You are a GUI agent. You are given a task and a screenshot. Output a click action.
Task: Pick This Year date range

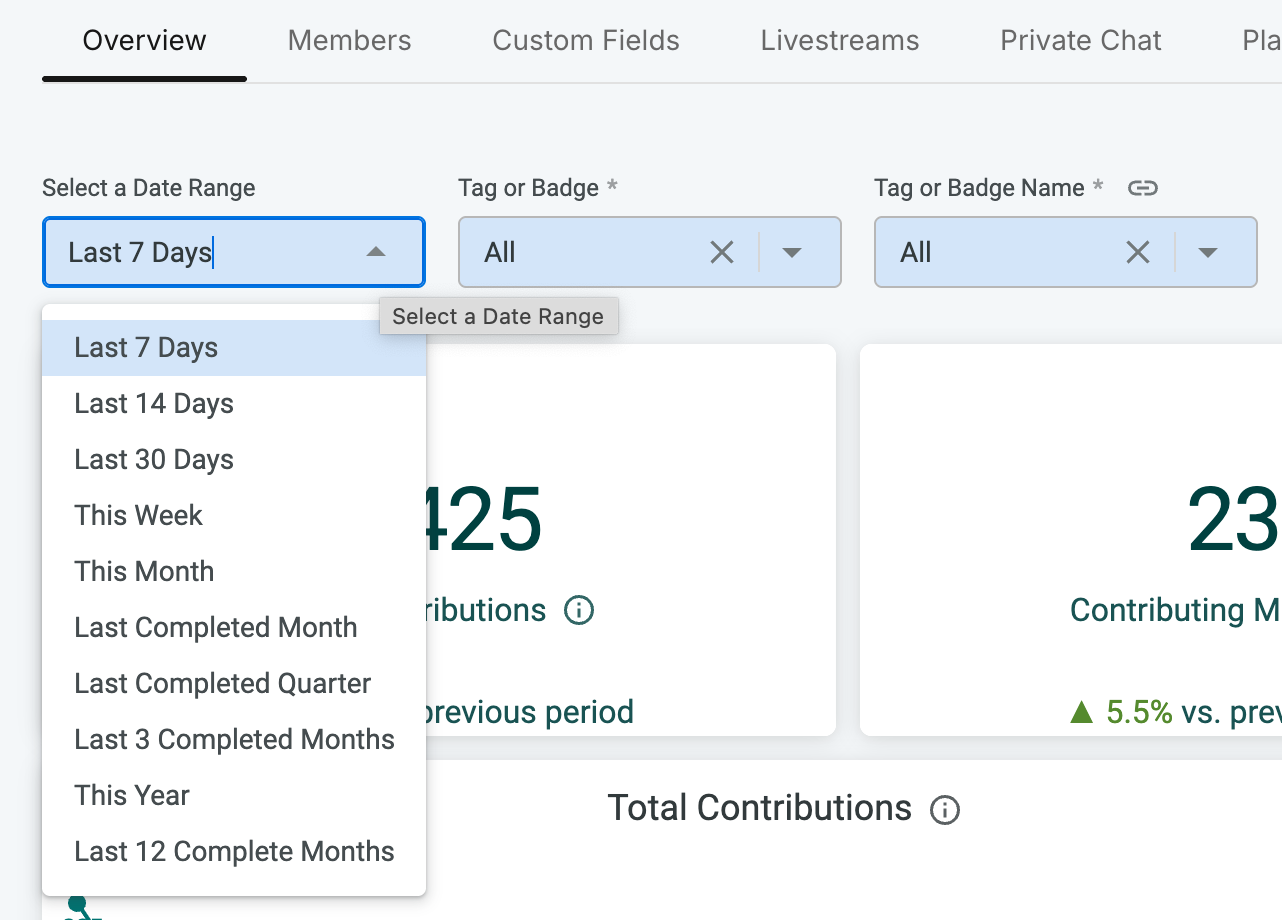(132, 796)
